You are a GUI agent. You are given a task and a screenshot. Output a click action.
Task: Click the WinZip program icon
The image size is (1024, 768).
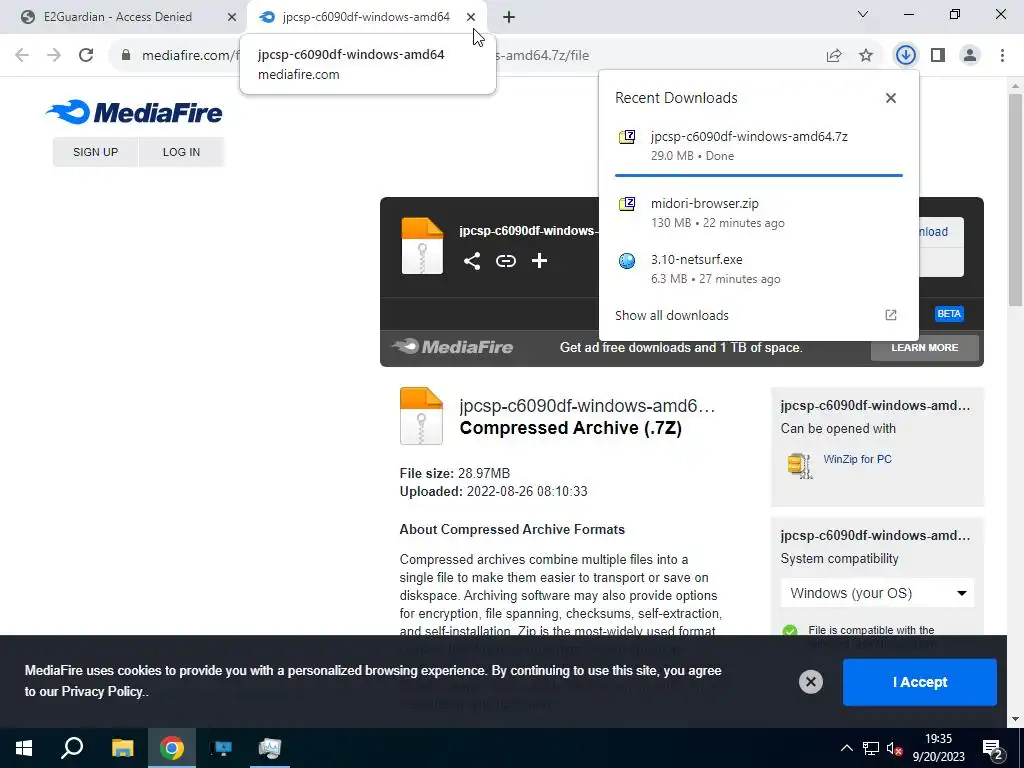point(799,466)
